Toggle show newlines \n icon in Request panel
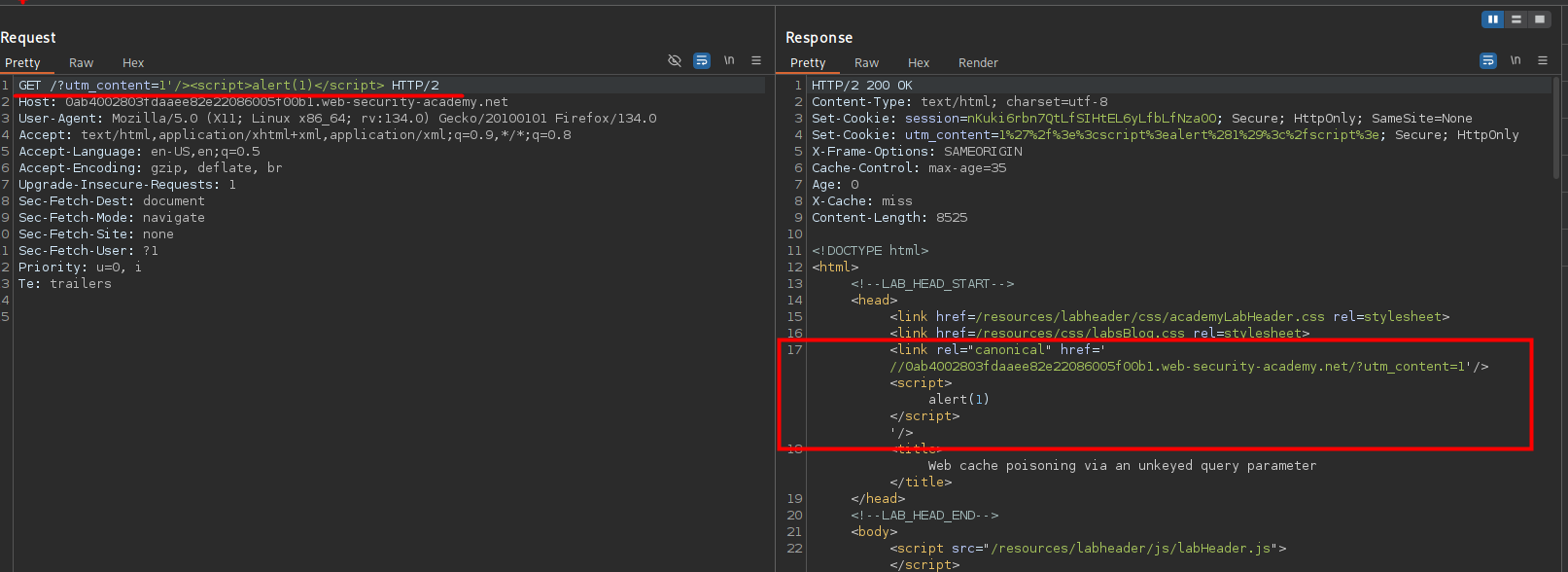Viewport: 1568px width, 572px height. coord(729,60)
